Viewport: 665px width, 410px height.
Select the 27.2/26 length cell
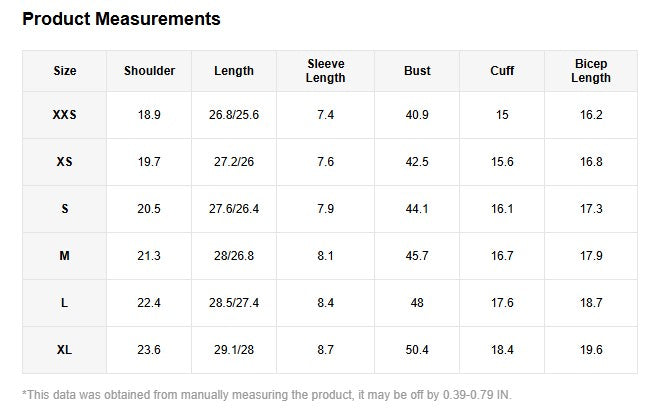coord(234,162)
